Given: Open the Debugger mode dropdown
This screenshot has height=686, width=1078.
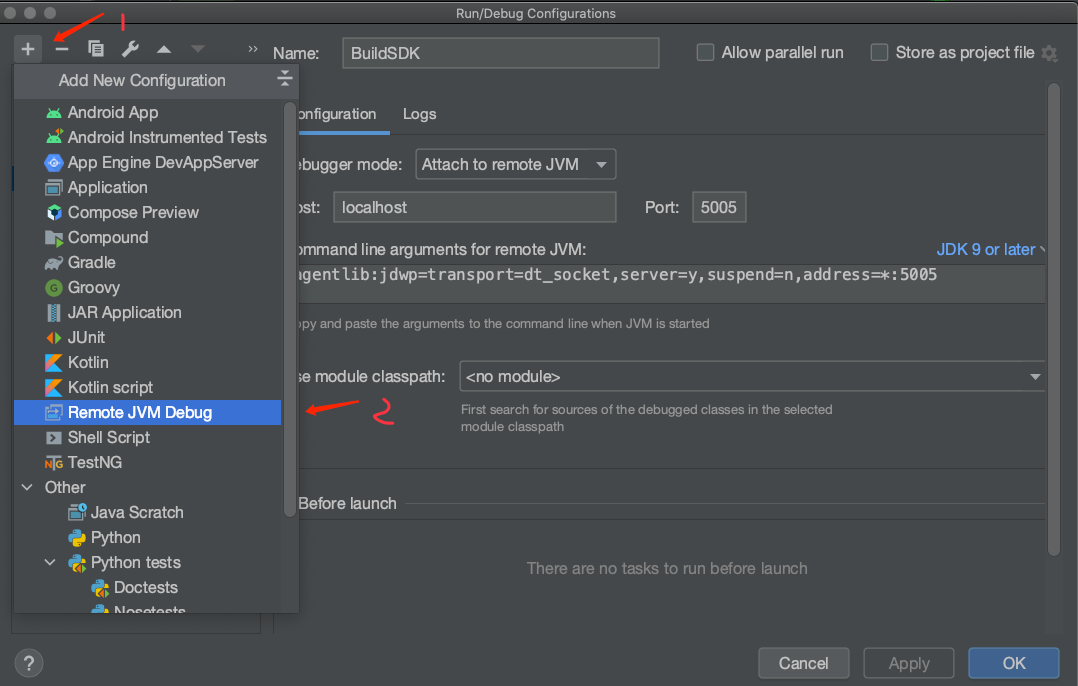Looking at the screenshot, I should pyautogui.click(x=516, y=164).
